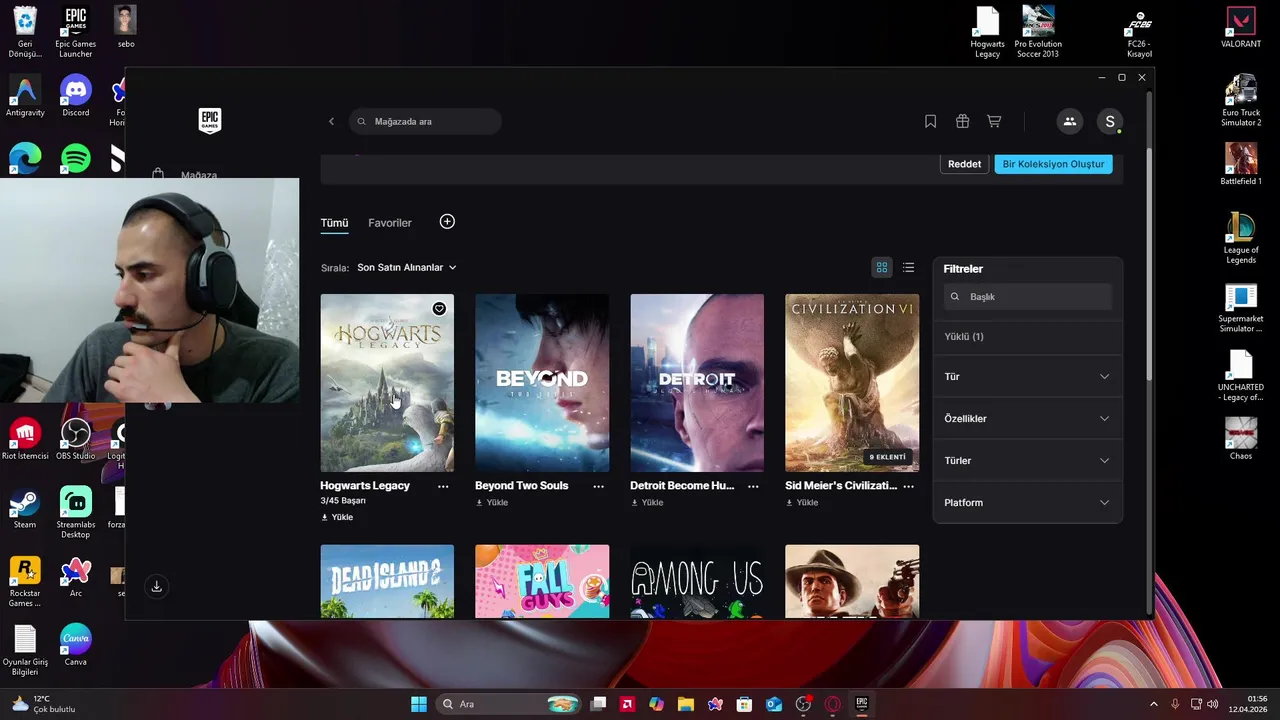The height and width of the screenshot is (720, 1280).
Task: Select the Yüklü (1) filter
Action: tap(964, 336)
